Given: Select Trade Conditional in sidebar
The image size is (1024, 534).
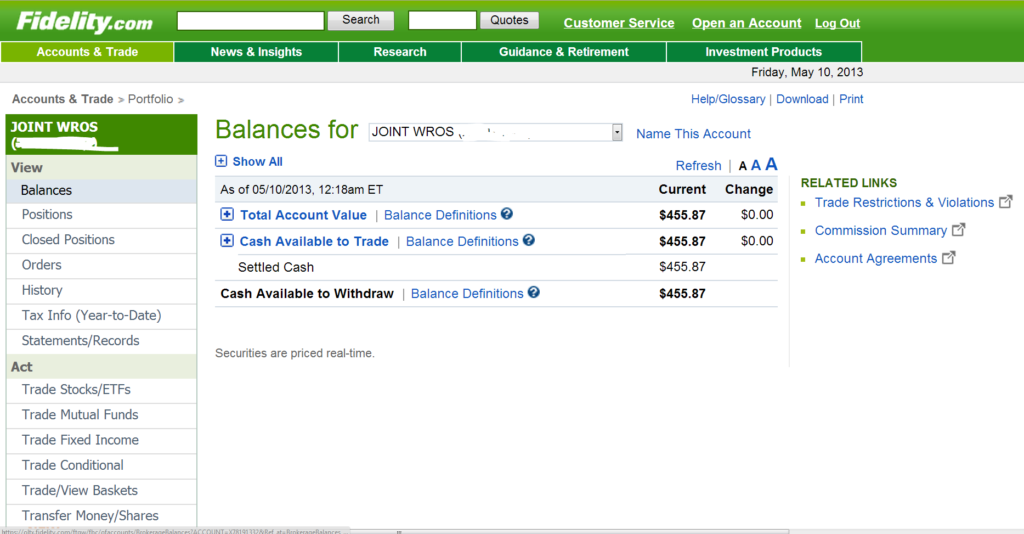Looking at the screenshot, I should [101, 465].
